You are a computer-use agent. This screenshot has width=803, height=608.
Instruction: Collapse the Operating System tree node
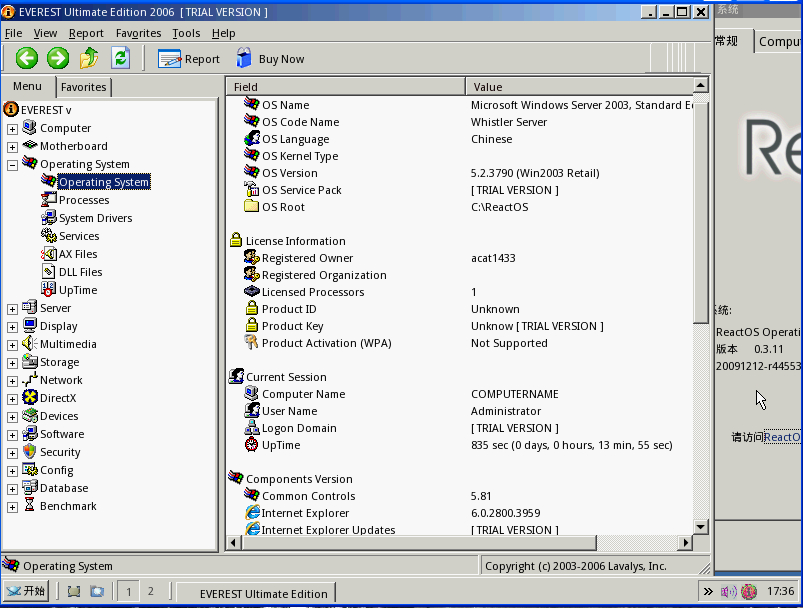point(12,165)
